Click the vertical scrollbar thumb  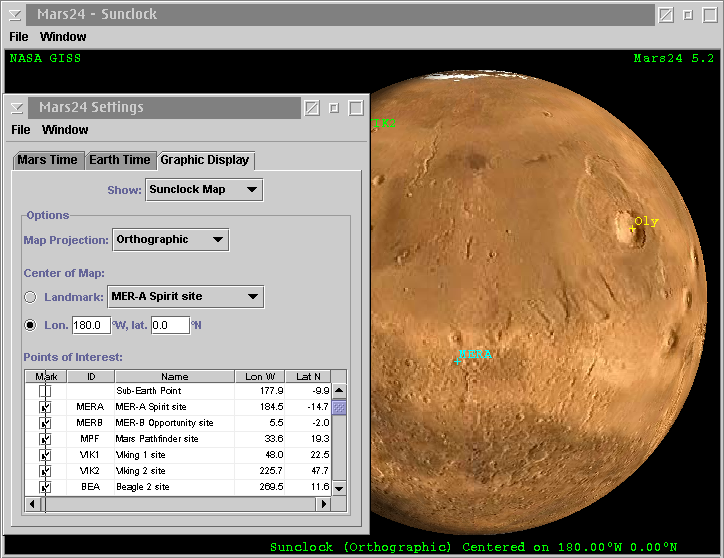339,408
